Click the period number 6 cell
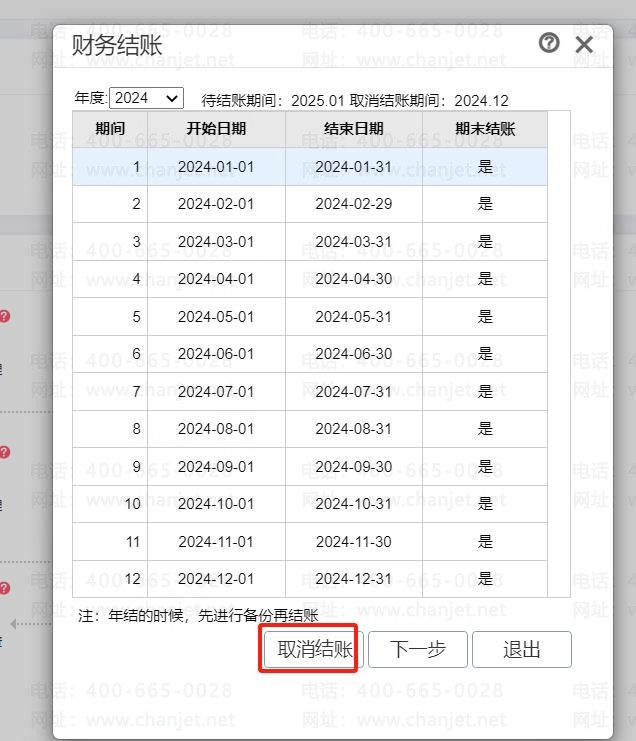Viewport: 636px width, 741px height. (x=110, y=354)
